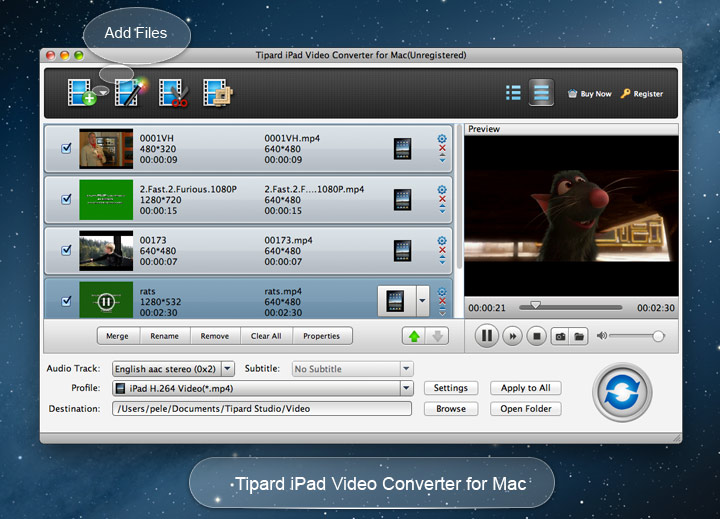
Task: Click the Rename button
Action: click(164, 336)
